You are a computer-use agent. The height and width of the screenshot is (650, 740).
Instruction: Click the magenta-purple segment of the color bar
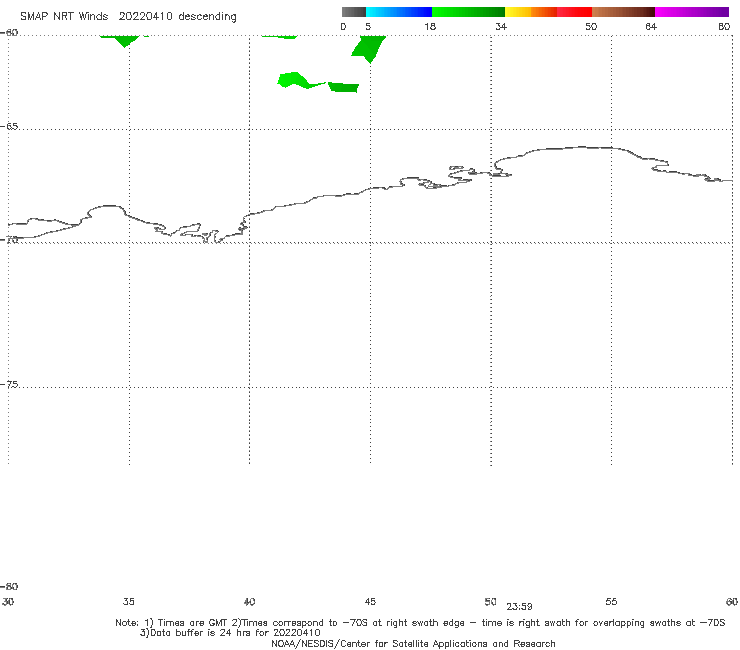click(692, 12)
